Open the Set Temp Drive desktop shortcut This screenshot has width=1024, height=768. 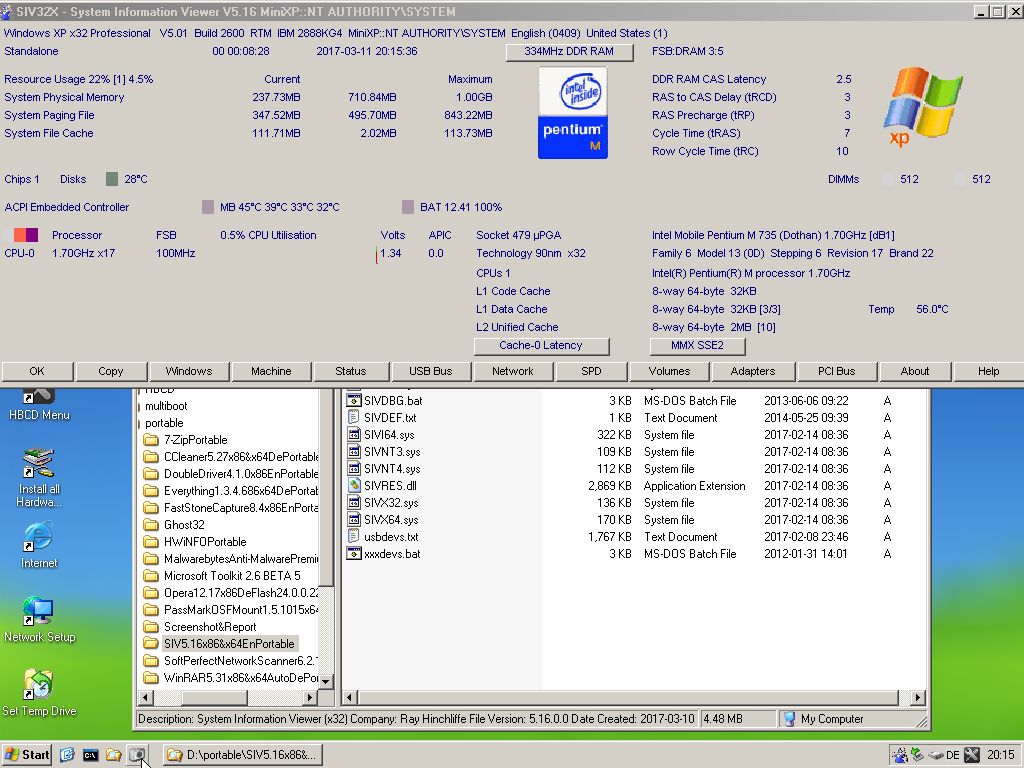click(39, 693)
